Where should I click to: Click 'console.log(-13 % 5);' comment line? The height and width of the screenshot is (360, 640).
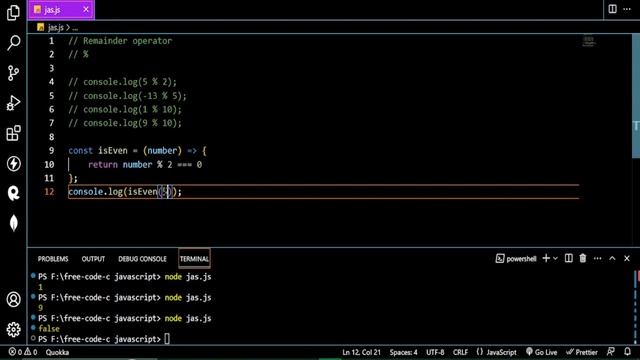[127, 96]
